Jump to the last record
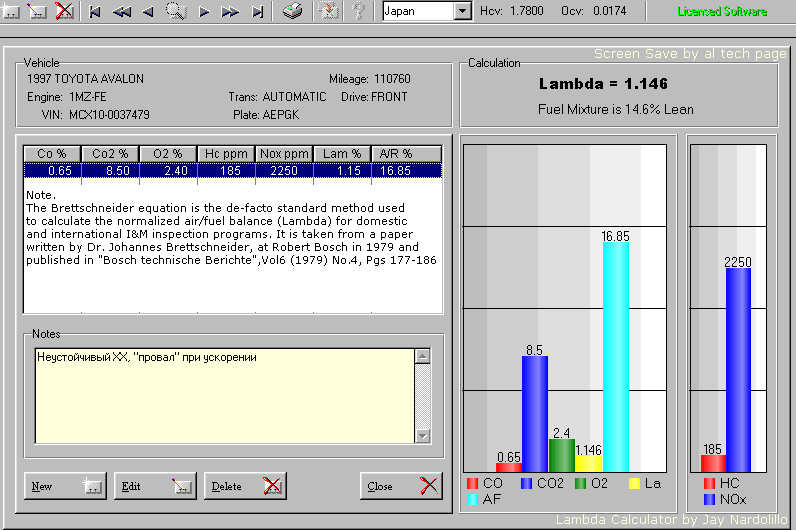This screenshot has height=530, width=796. click(257, 12)
